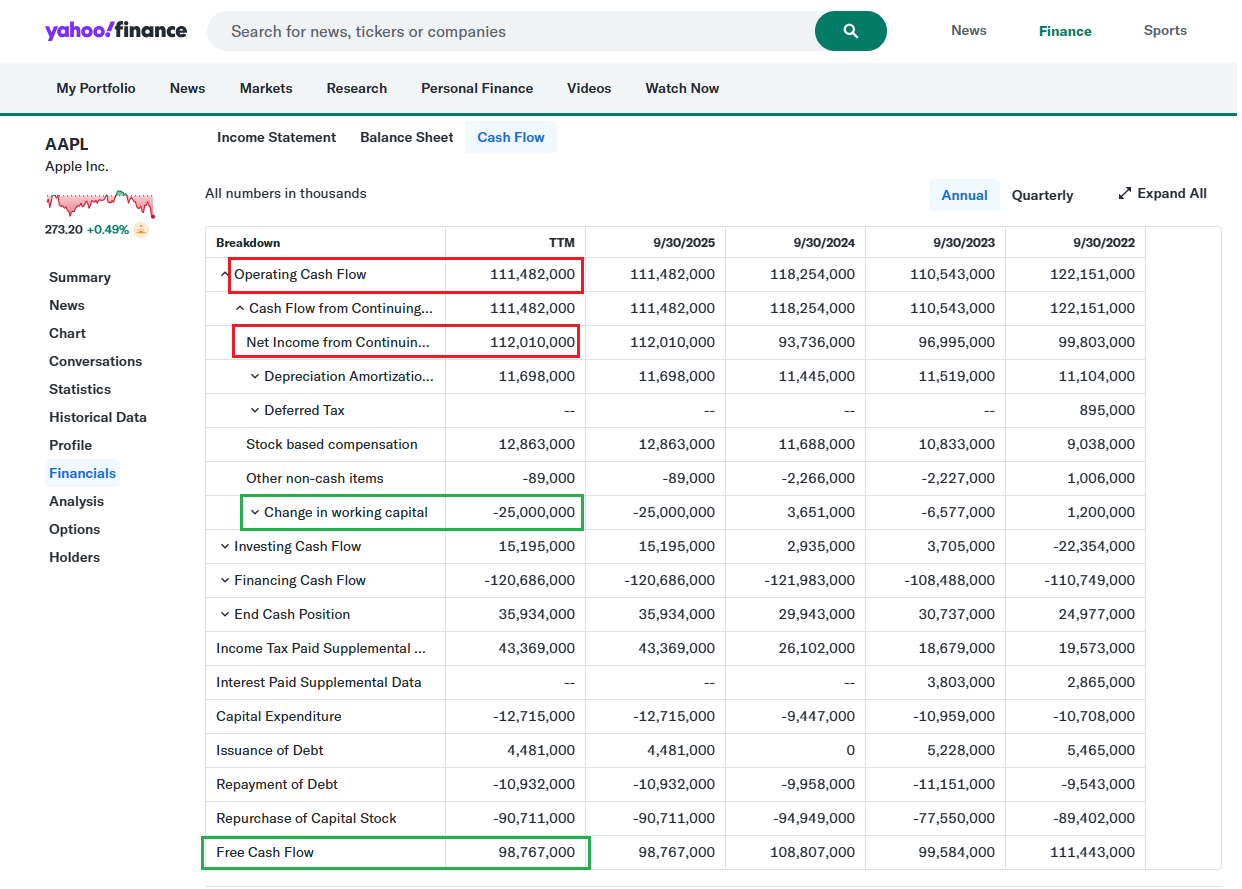Open the Sports link in top header

(x=1165, y=30)
